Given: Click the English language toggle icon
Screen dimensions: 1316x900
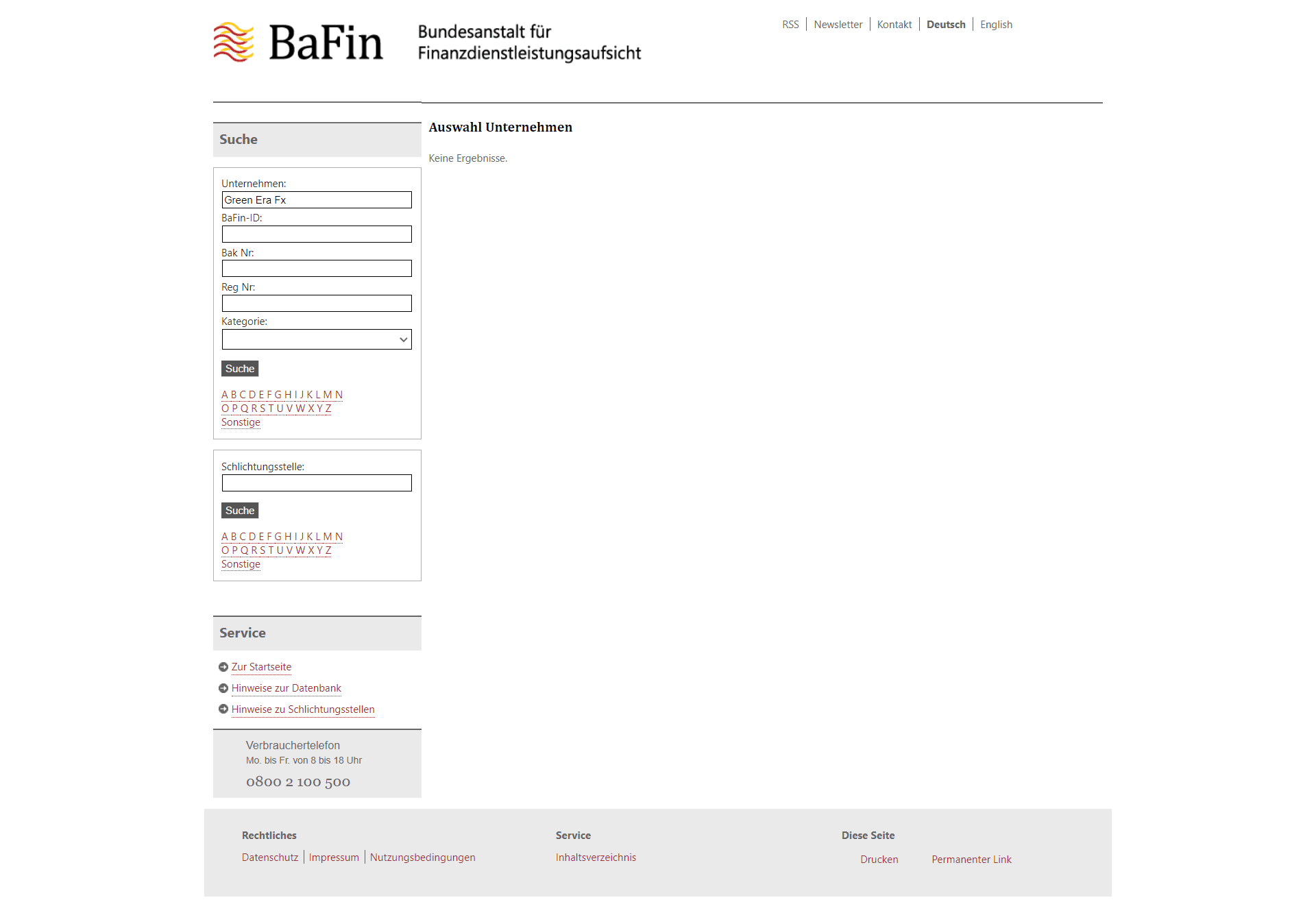Looking at the screenshot, I should [x=996, y=24].
